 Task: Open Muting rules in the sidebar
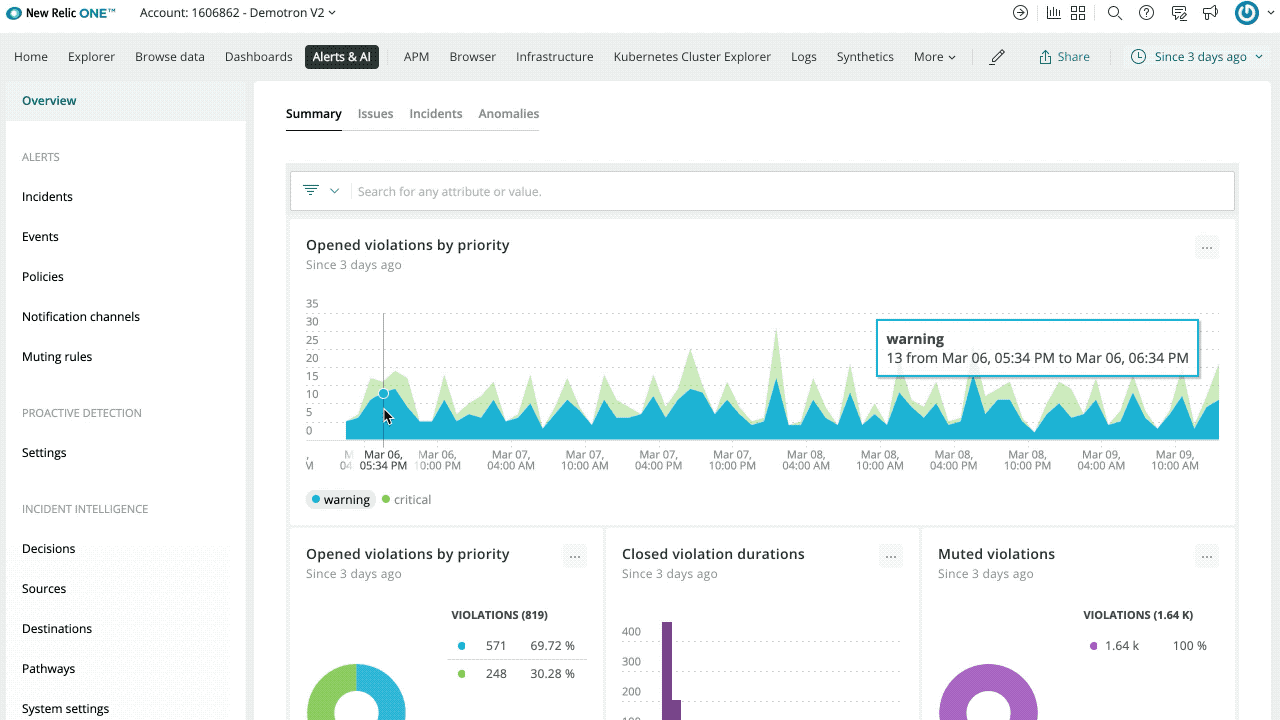click(x=57, y=356)
